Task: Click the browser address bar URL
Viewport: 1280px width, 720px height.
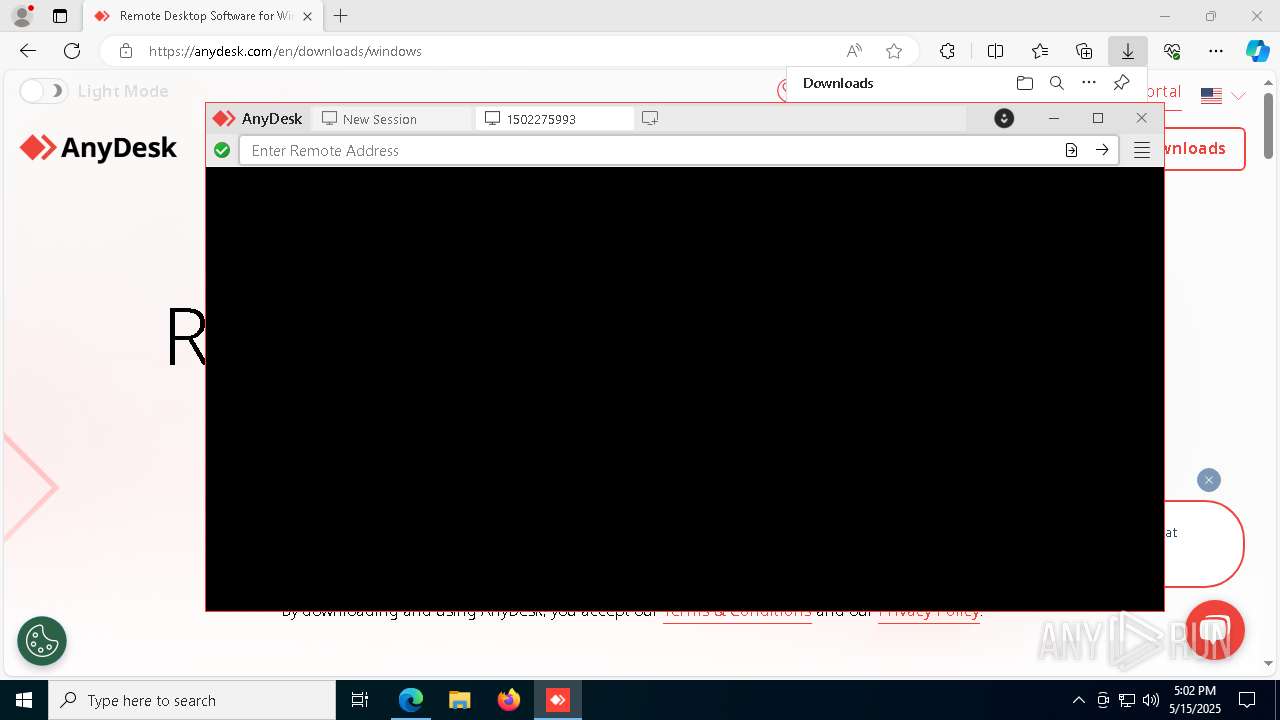Action: click(x=285, y=51)
